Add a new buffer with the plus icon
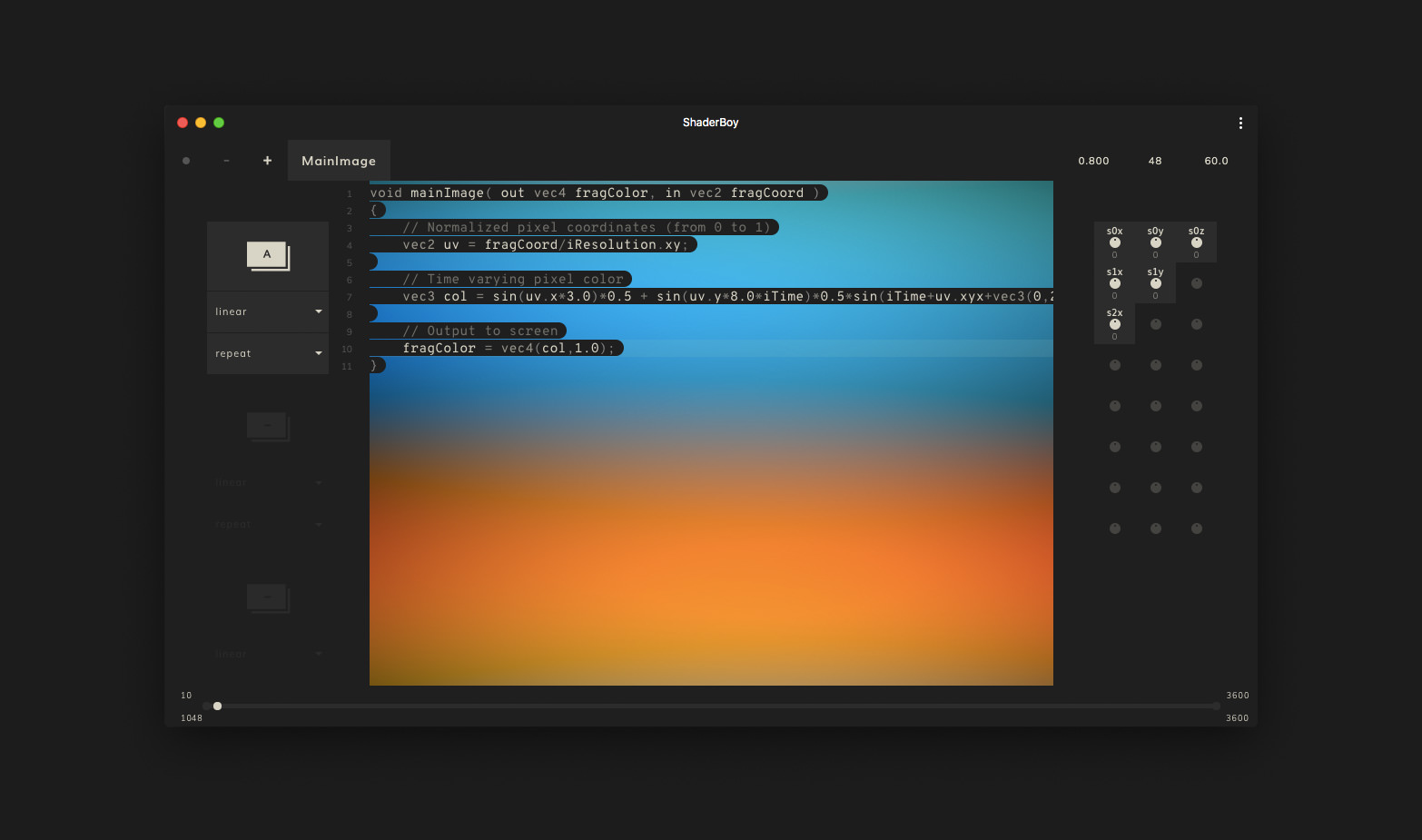Viewport: 1422px width, 840px height. click(267, 161)
